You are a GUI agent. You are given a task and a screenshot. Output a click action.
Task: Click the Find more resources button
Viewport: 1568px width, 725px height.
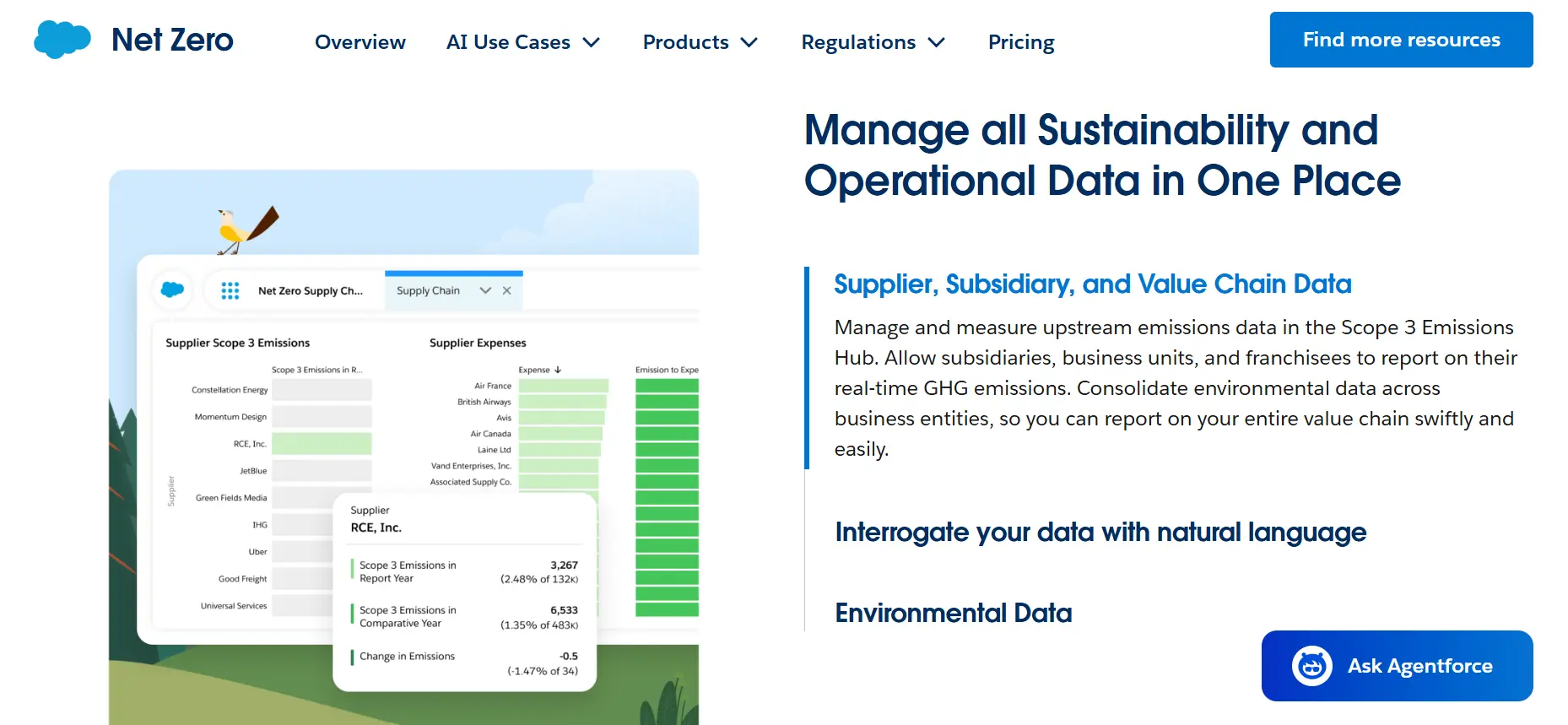click(x=1401, y=40)
